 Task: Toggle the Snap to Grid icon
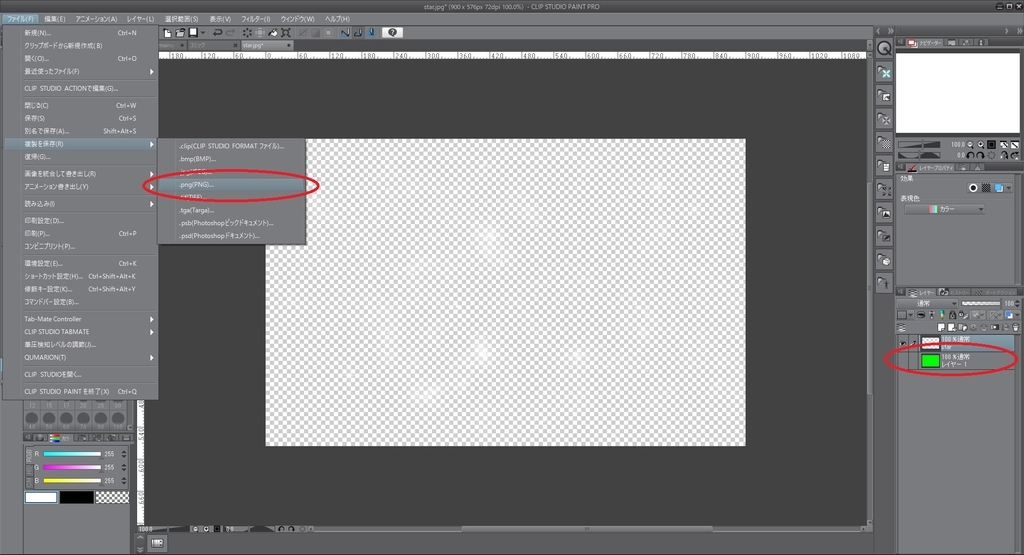click(371, 33)
